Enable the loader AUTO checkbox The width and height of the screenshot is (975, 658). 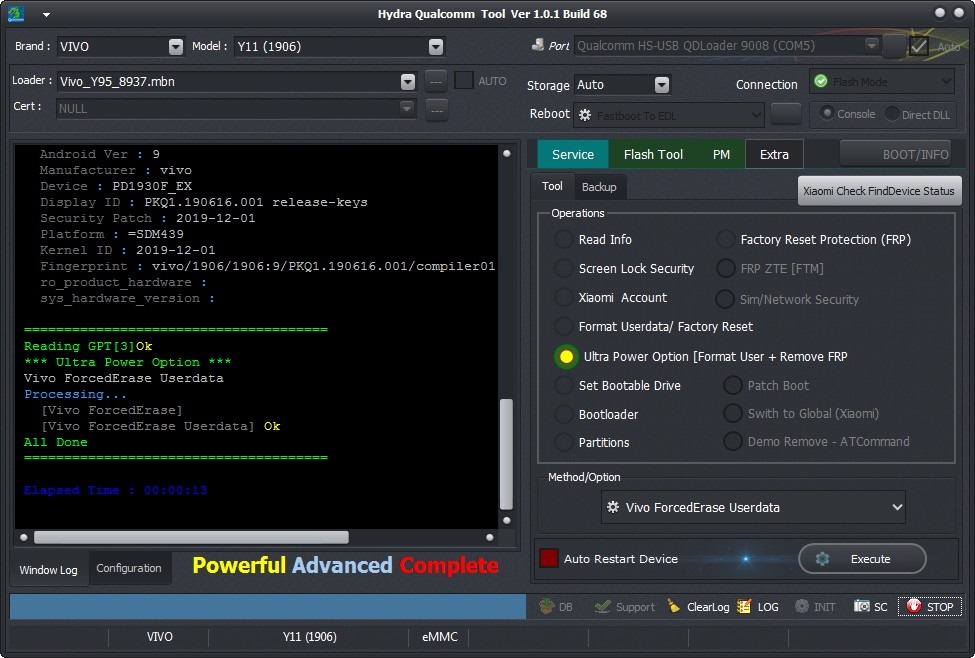(x=464, y=80)
